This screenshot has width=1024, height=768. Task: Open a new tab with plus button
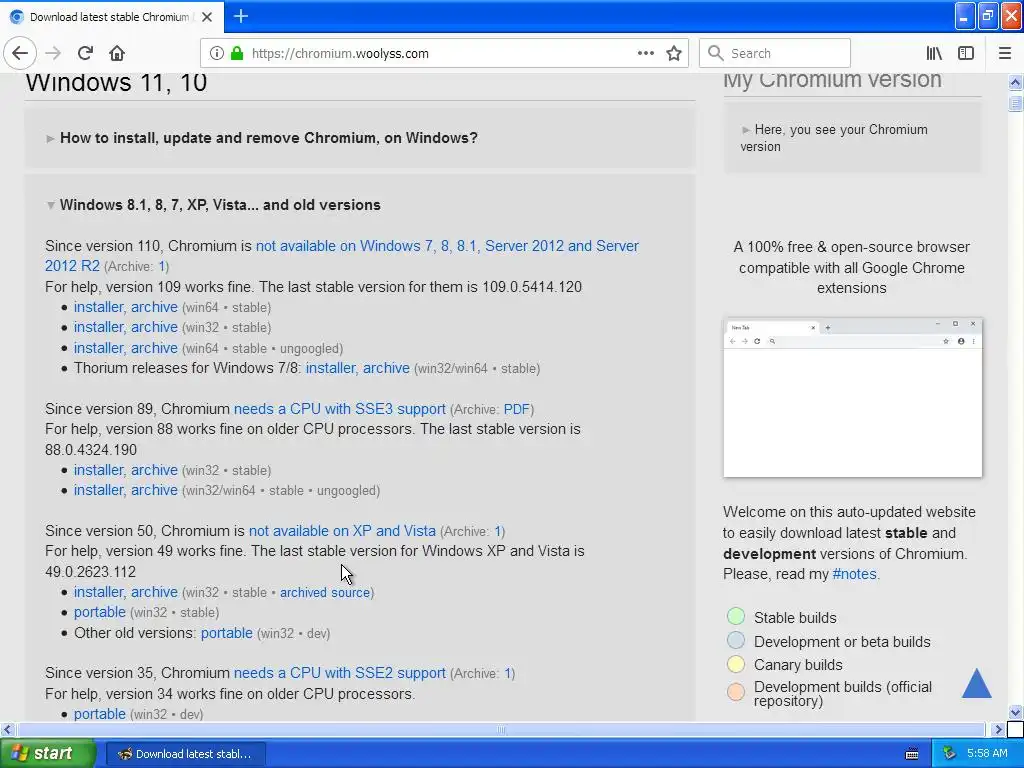(x=241, y=16)
